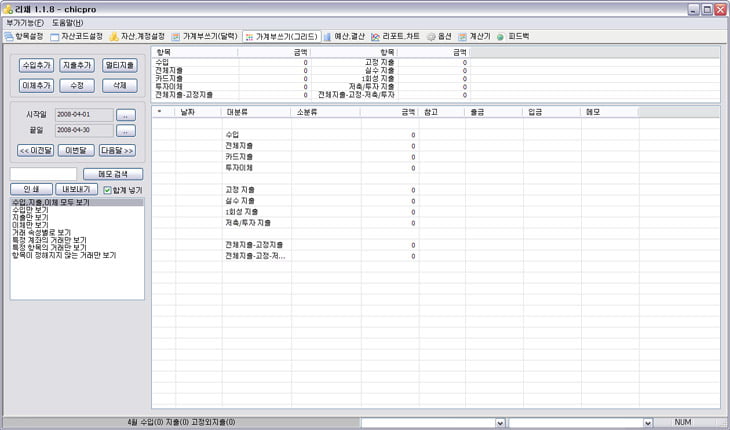Open the 도움말 menu
The height and width of the screenshot is (430, 730).
[68, 22]
